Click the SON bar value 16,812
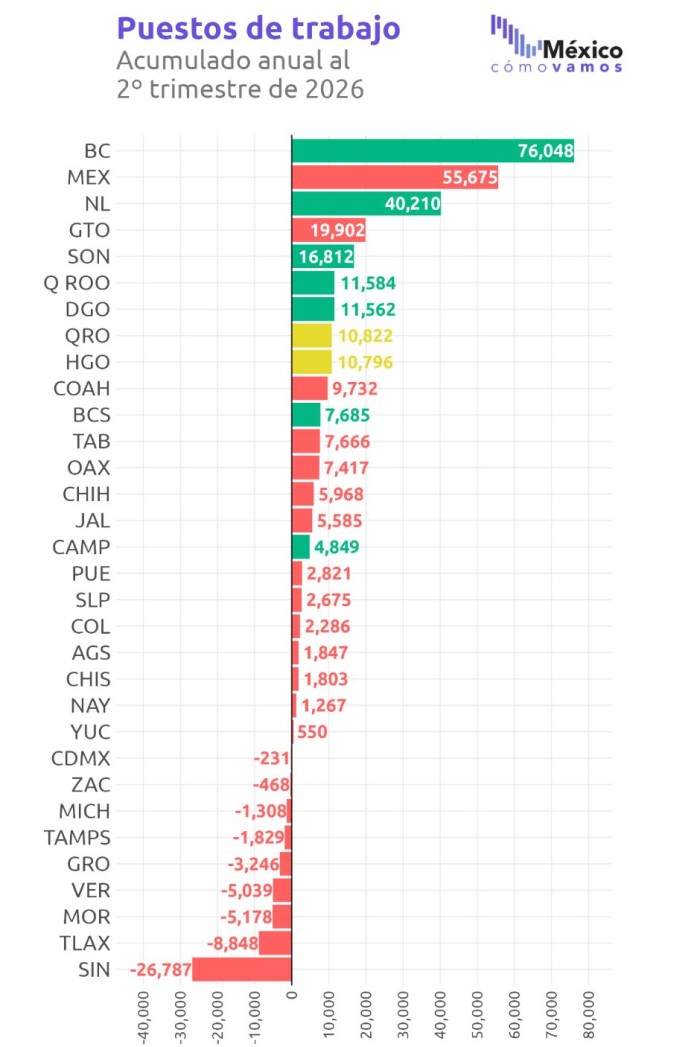 326,257
